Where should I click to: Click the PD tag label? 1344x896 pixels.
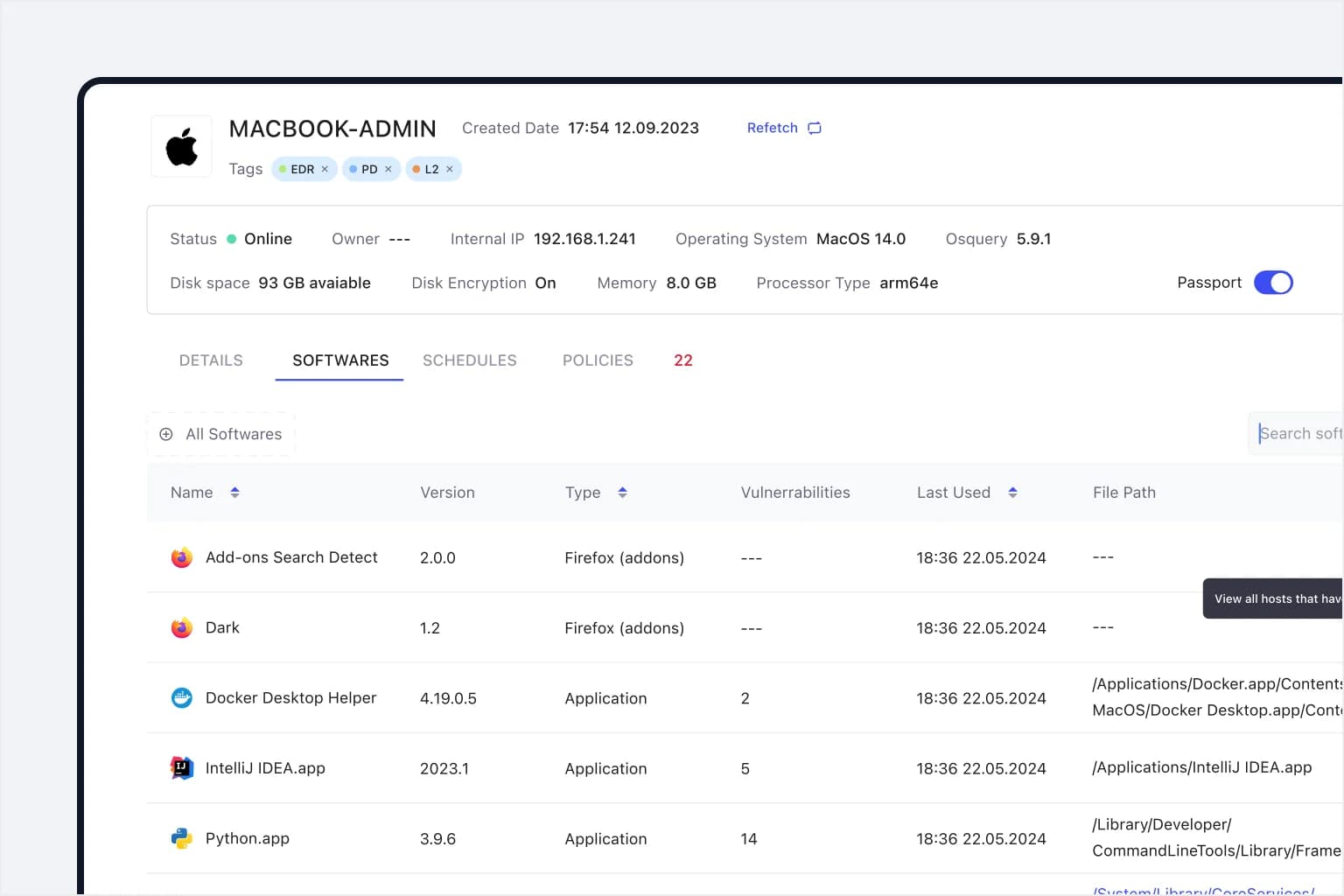tap(369, 169)
